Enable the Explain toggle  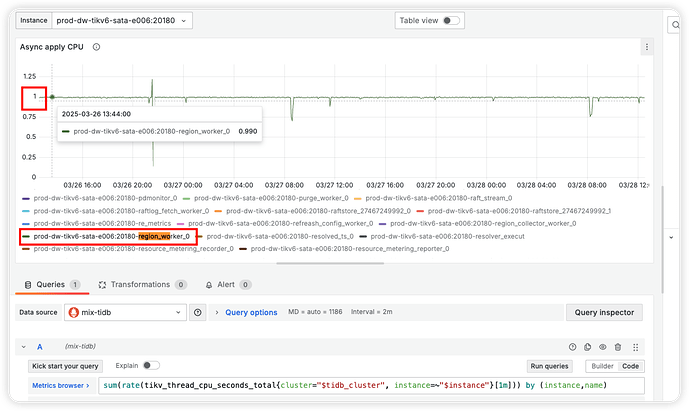[x=152, y=366]
